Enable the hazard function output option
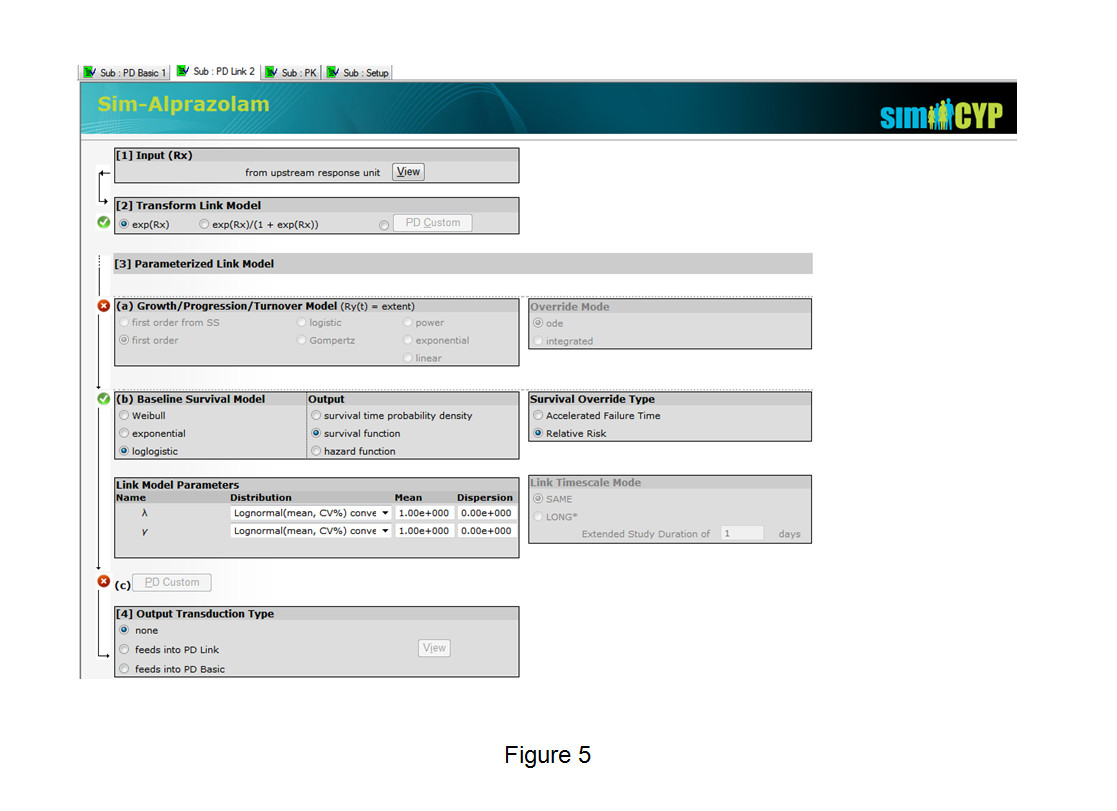Screen dimensions: 1117x811 [x=315, y=450]
